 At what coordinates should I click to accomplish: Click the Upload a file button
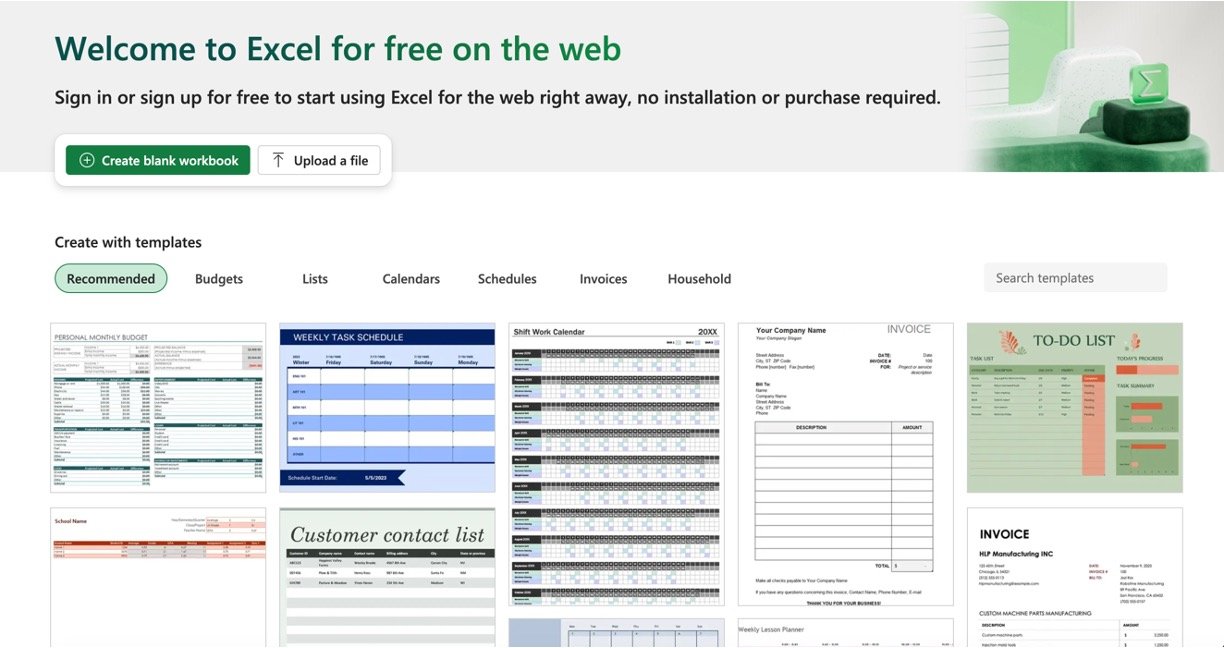(x=320, y=160)
